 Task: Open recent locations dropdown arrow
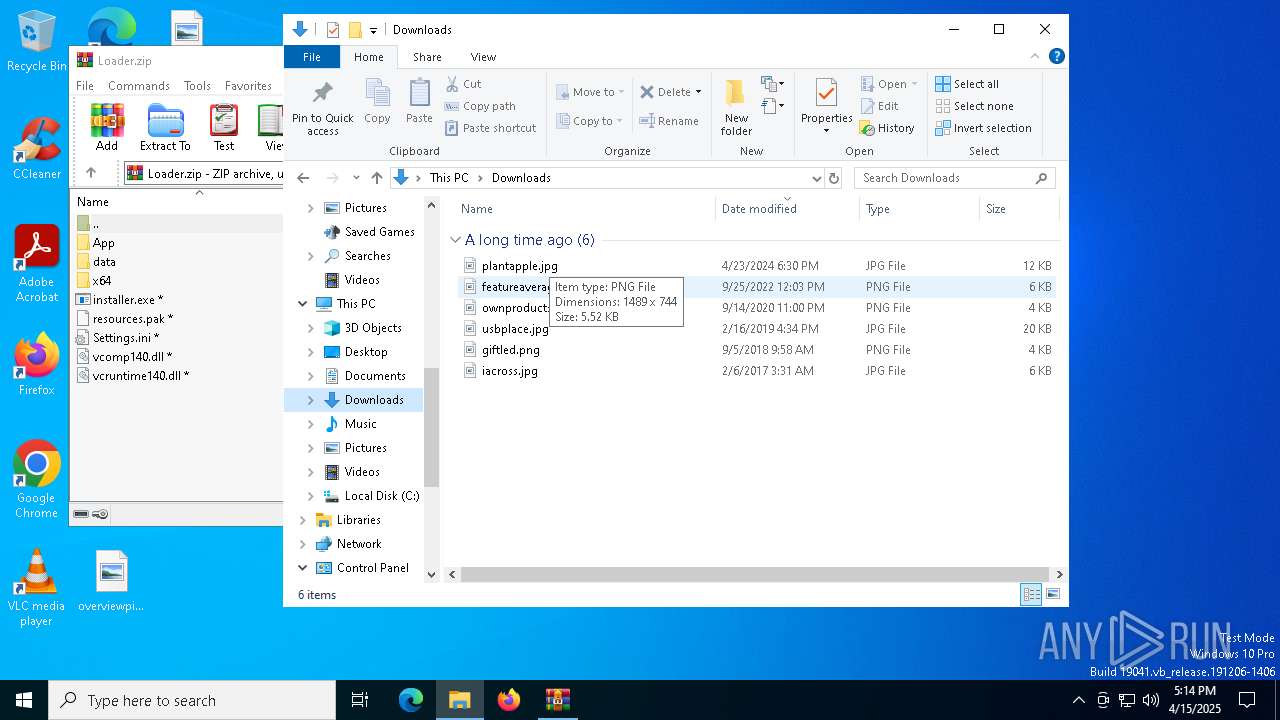[356, 178]
